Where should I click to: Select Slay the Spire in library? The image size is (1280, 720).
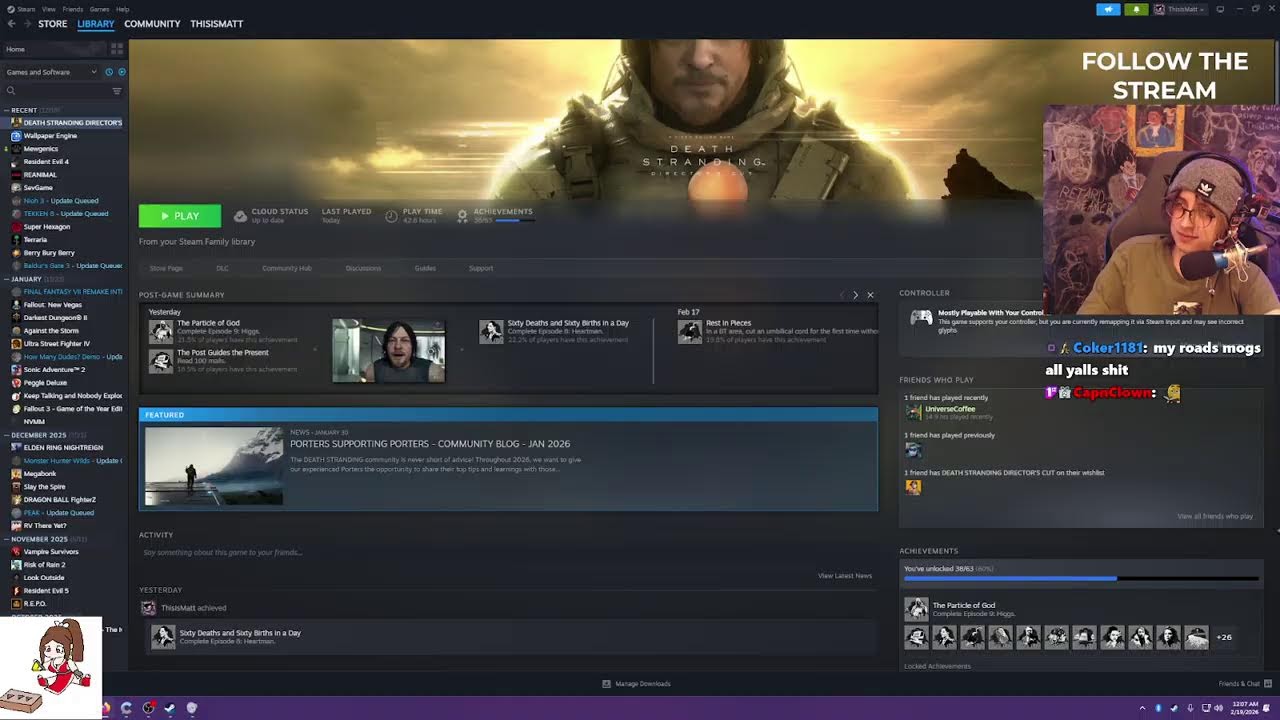[44, 487]
